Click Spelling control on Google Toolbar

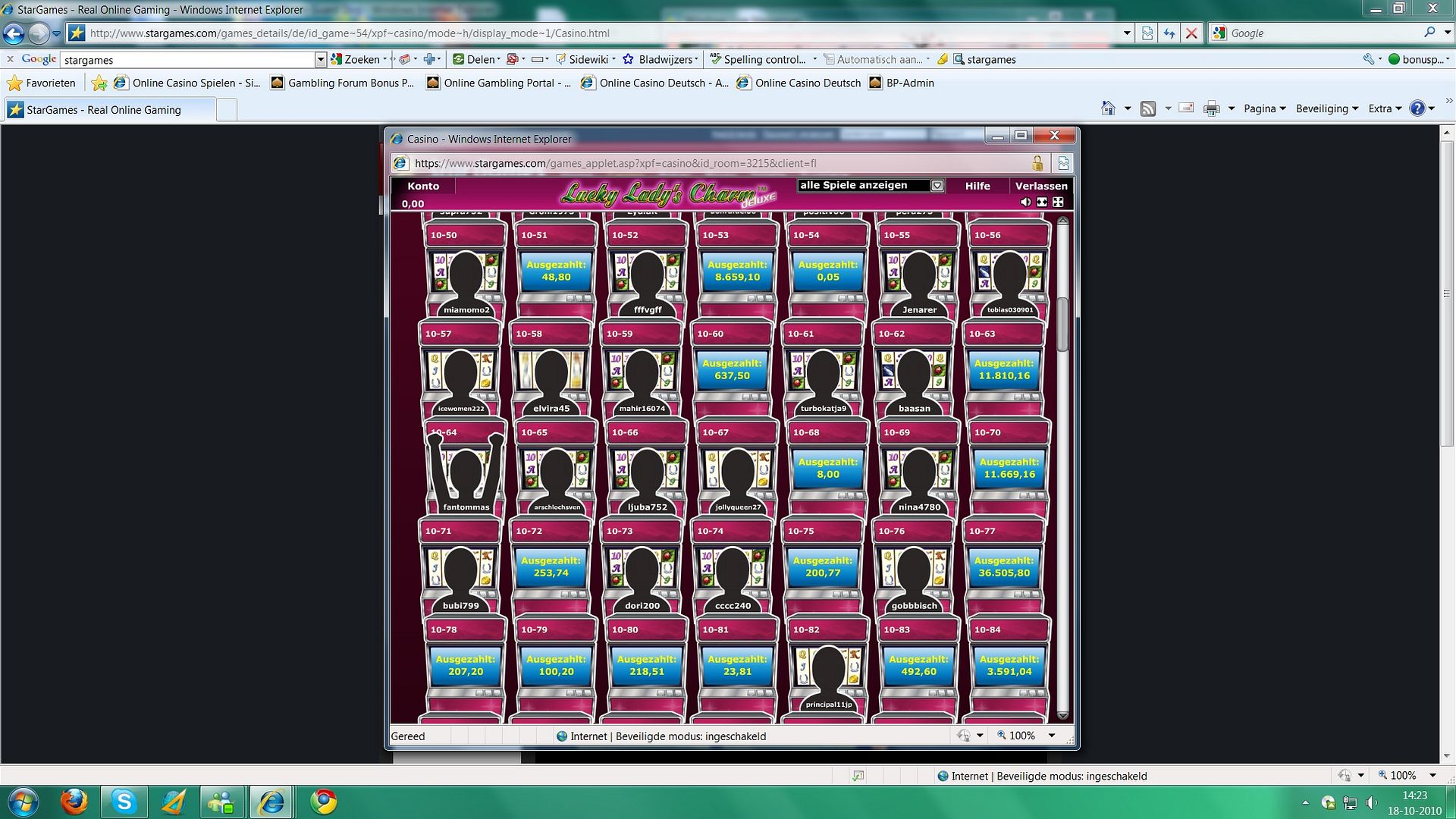(759, 59)
